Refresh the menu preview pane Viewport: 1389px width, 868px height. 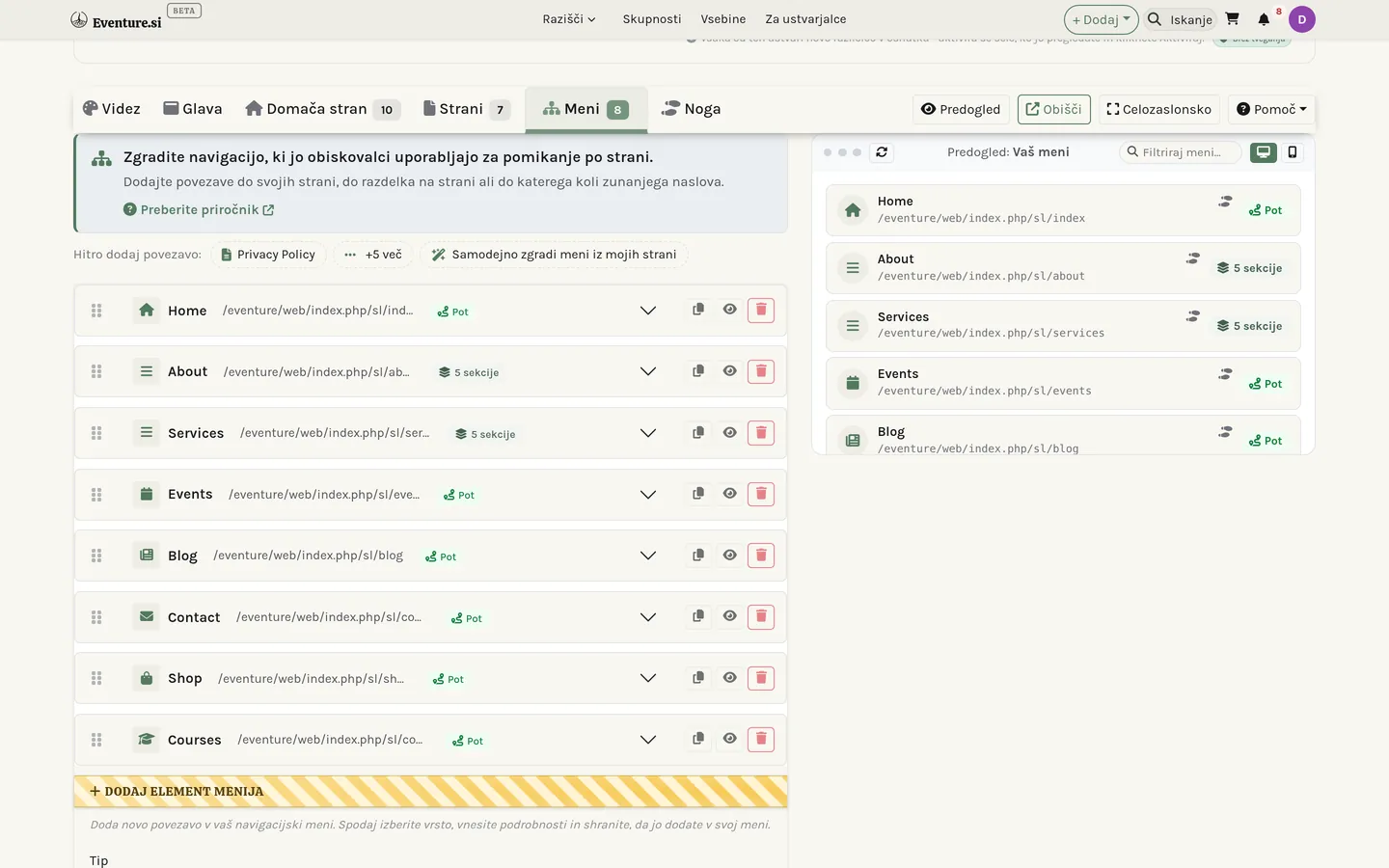pos(882,152)
